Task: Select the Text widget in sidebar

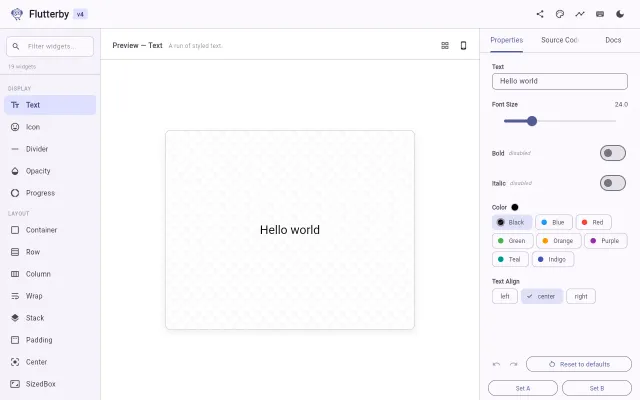Action: (50, 105)
